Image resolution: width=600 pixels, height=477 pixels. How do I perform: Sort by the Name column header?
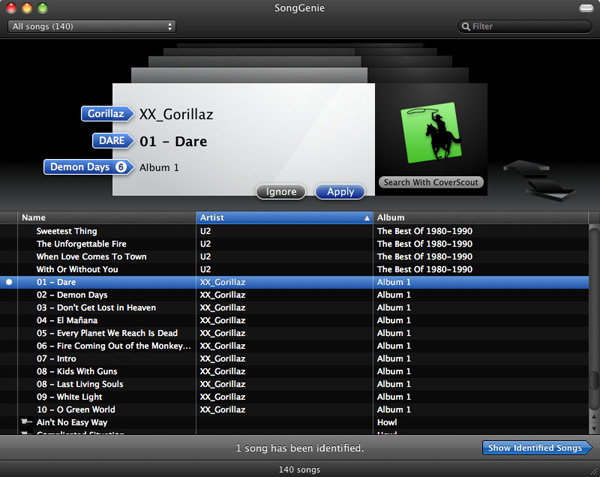pos(106,218)
